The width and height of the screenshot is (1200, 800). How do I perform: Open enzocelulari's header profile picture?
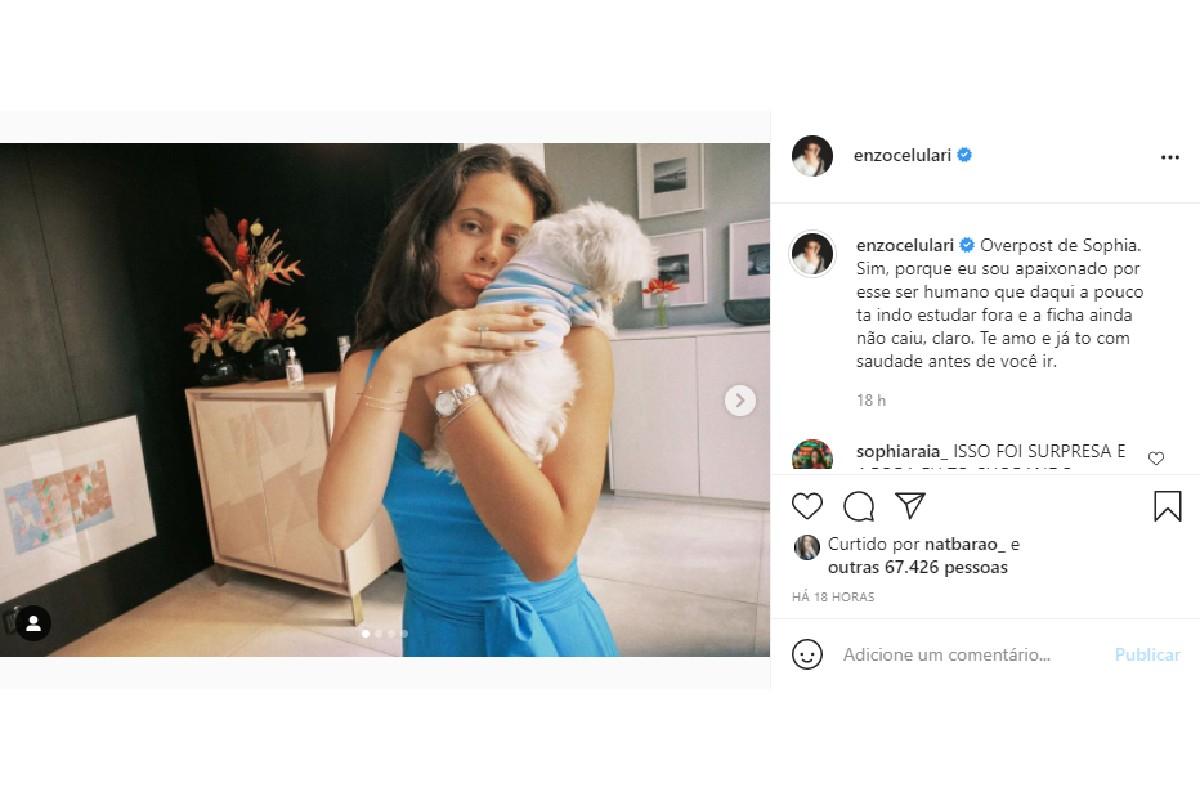click(x=812, y=156)
